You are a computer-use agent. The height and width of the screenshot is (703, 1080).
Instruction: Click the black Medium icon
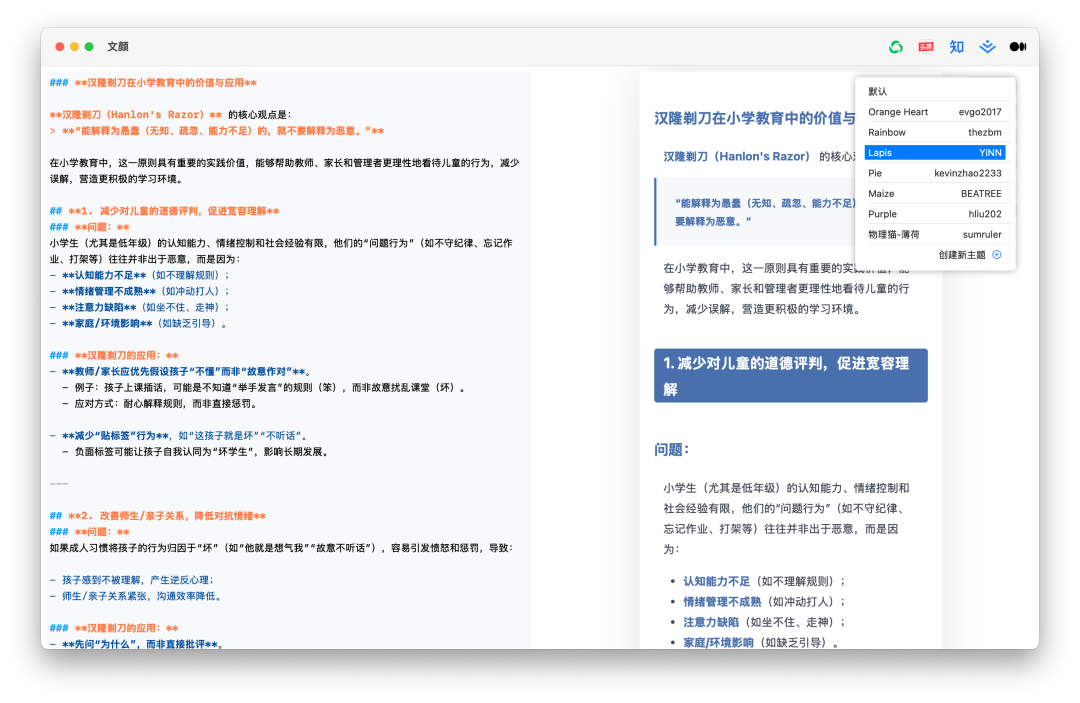click(x=1018, y=47)
